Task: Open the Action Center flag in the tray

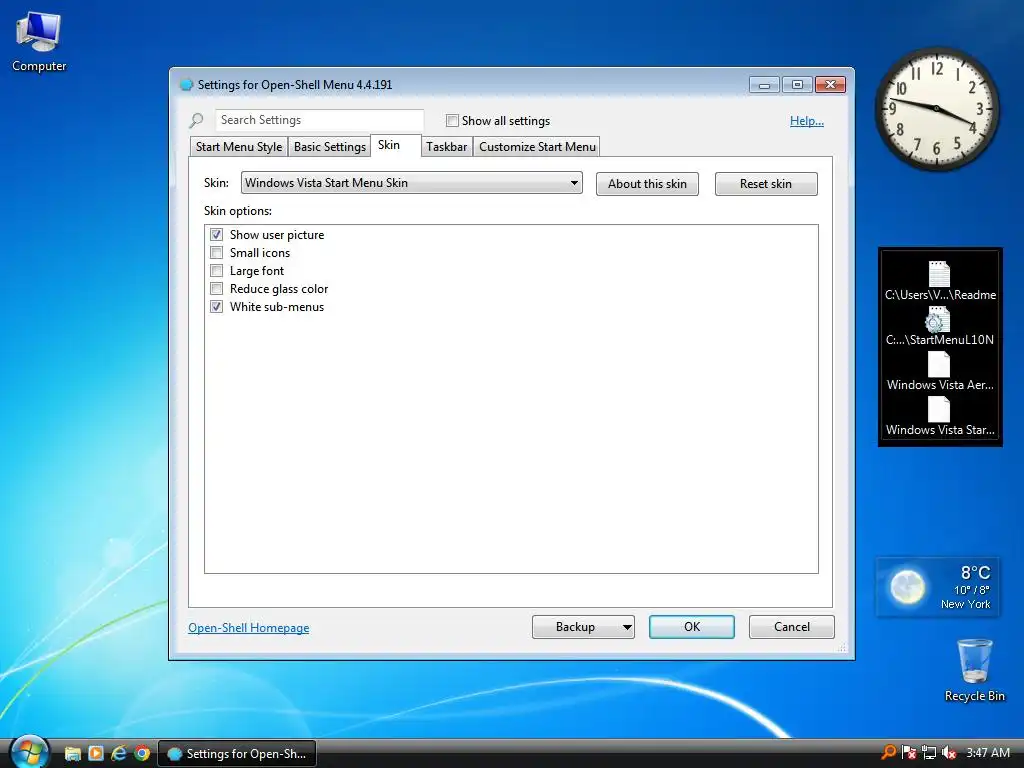Action: pyautogui.click(x=908, y=753)
